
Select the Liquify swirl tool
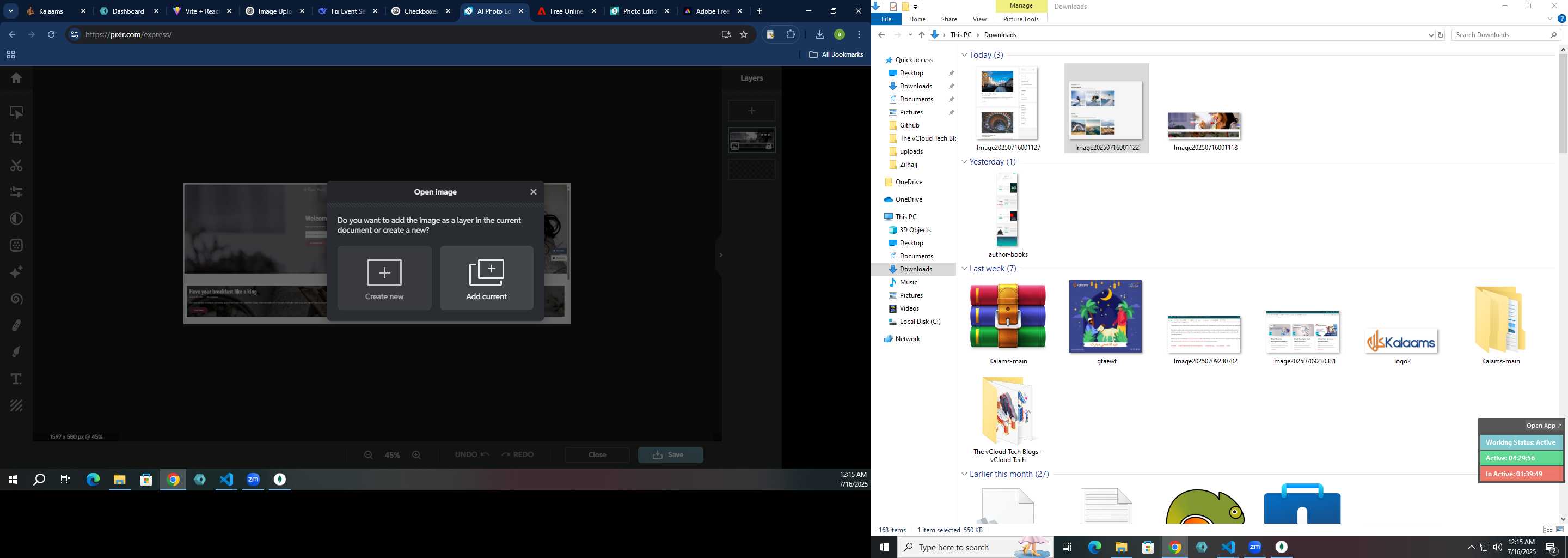16,299
